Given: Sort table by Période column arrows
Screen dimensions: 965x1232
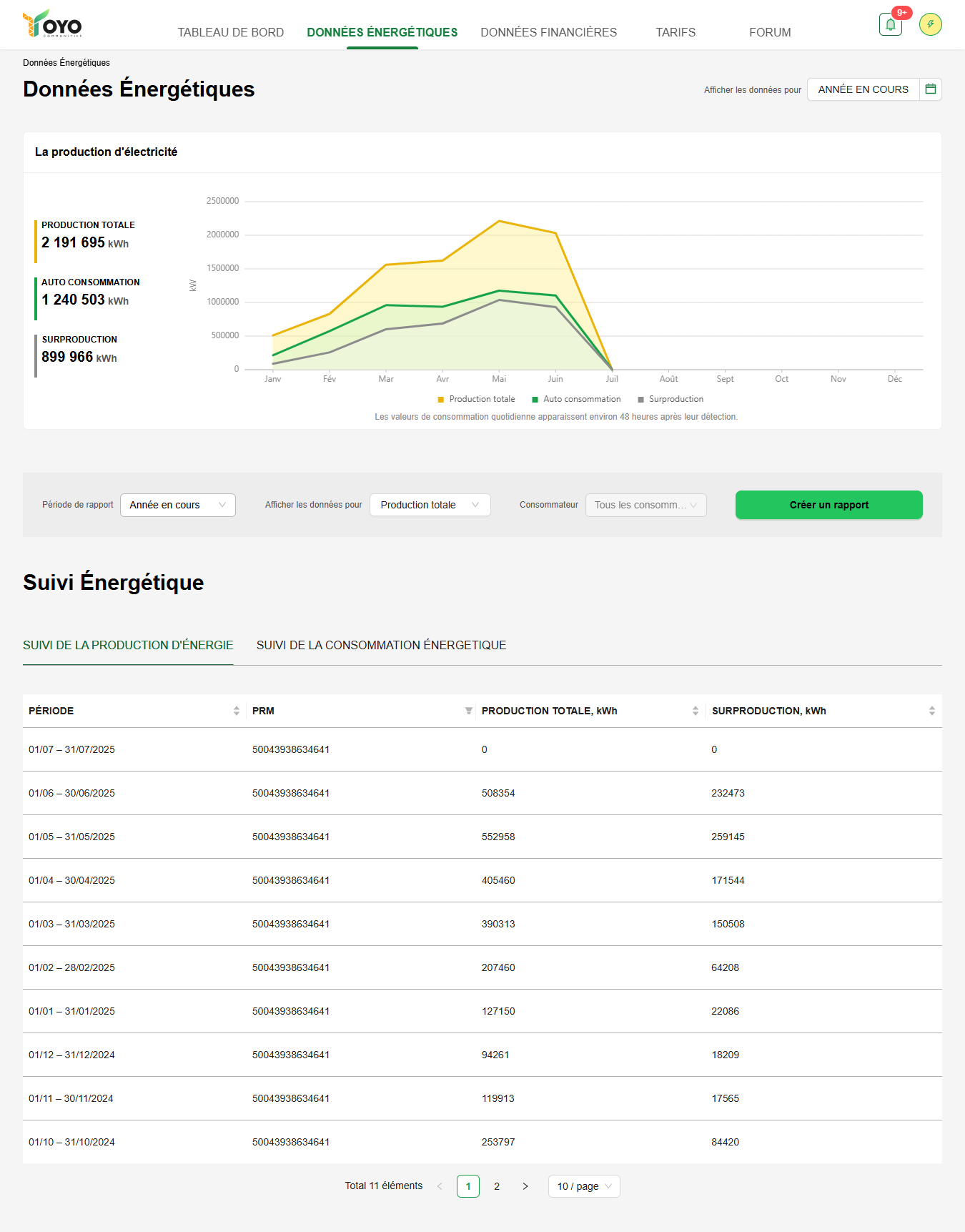Looking at the screenshot, I should coord(237,711).
